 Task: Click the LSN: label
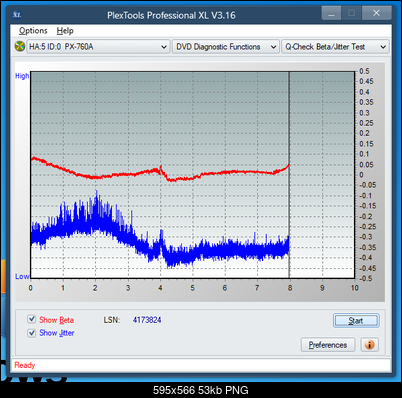[x=112, y=320]
